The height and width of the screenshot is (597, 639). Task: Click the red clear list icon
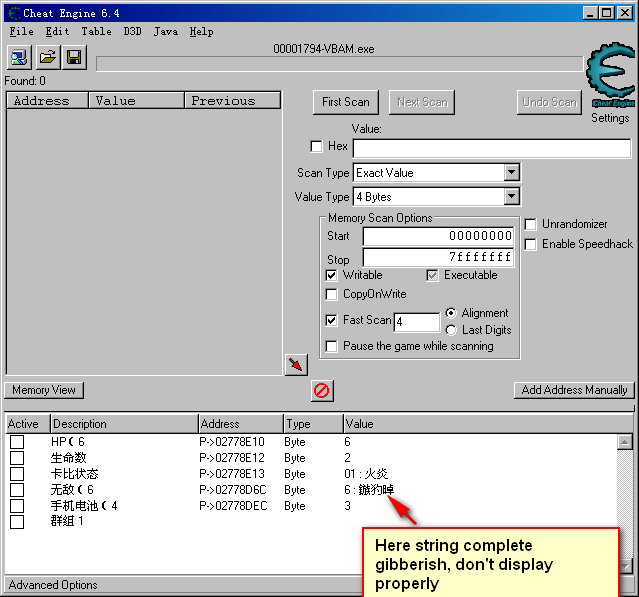pyautogui.click(x=322, y=390)
